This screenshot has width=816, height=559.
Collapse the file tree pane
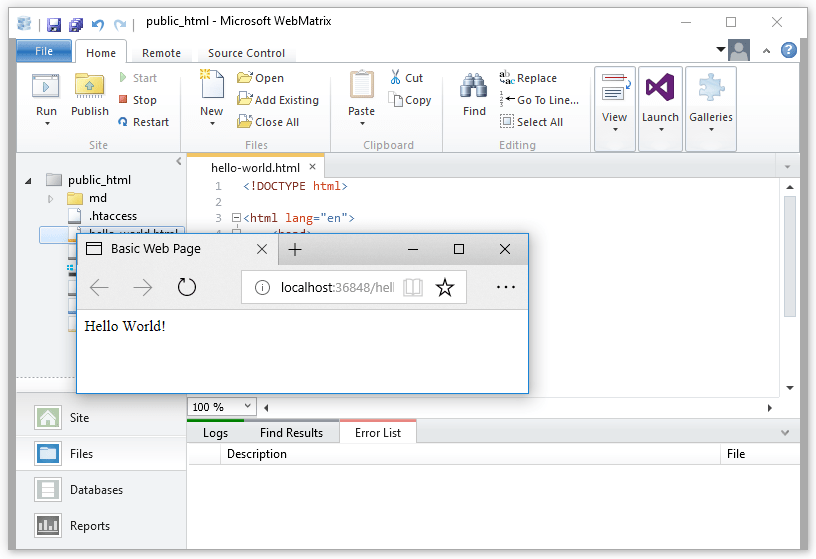[178, 161]
